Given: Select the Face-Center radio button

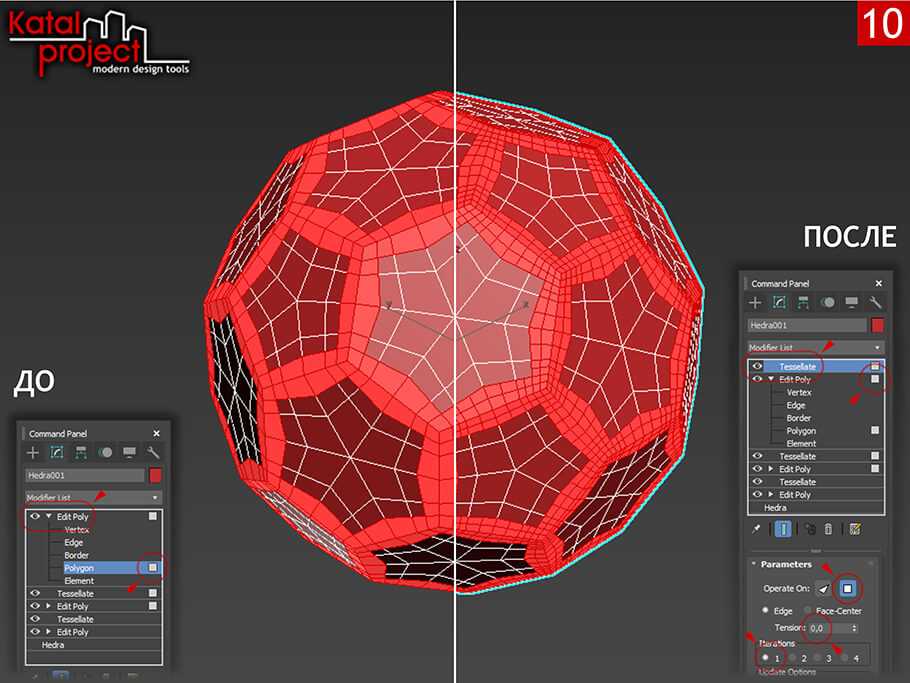Looking at the screenshot, I should pyautogui.click(x=807, y=610).
